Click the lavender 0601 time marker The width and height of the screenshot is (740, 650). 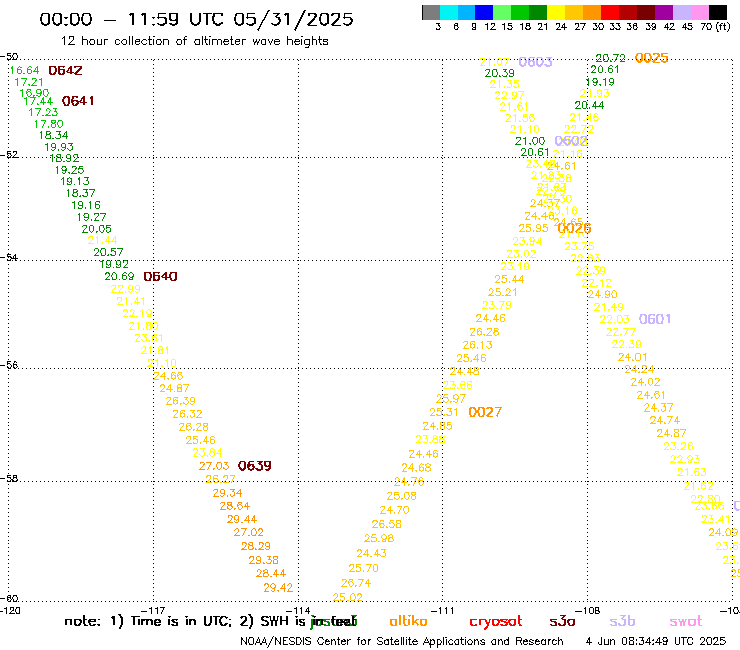655,319
